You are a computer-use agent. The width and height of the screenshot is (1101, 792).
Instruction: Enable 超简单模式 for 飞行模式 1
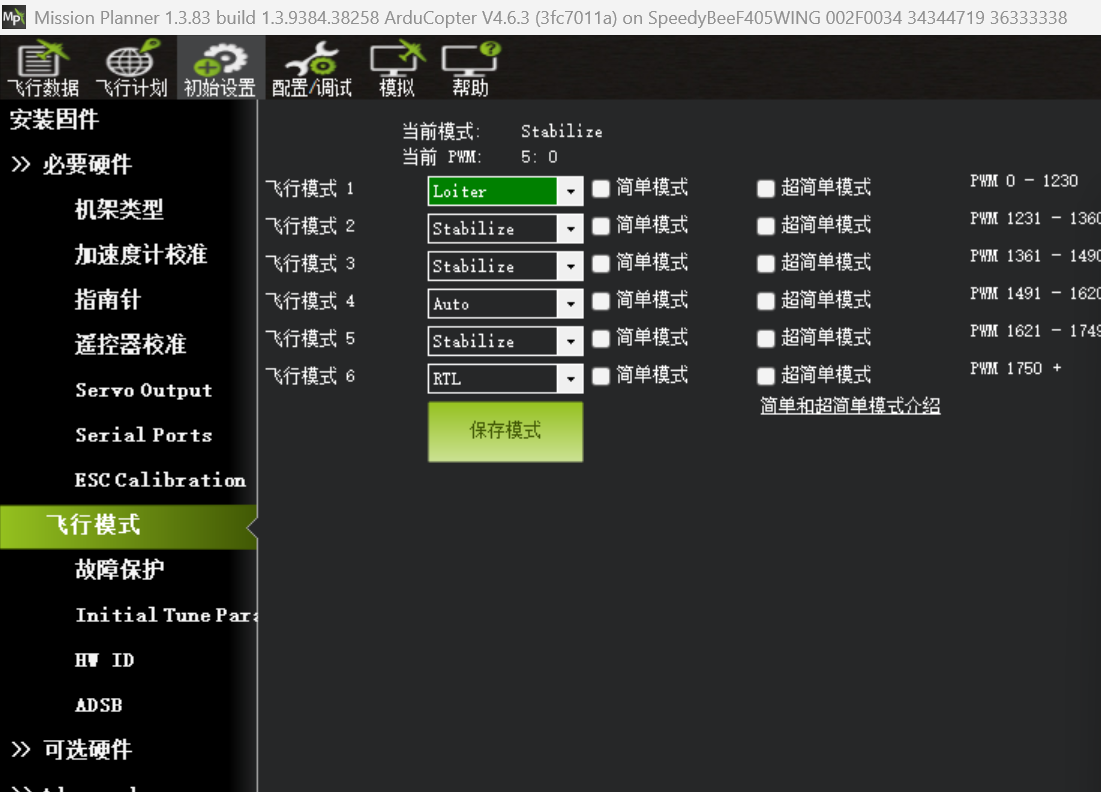click(x=765, y=189)
